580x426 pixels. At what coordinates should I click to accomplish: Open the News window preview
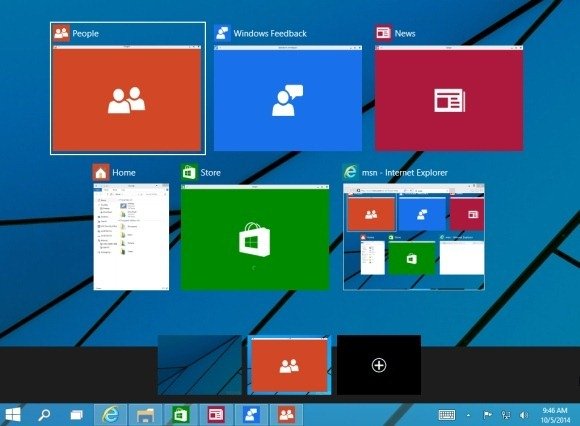click(449, 98)
